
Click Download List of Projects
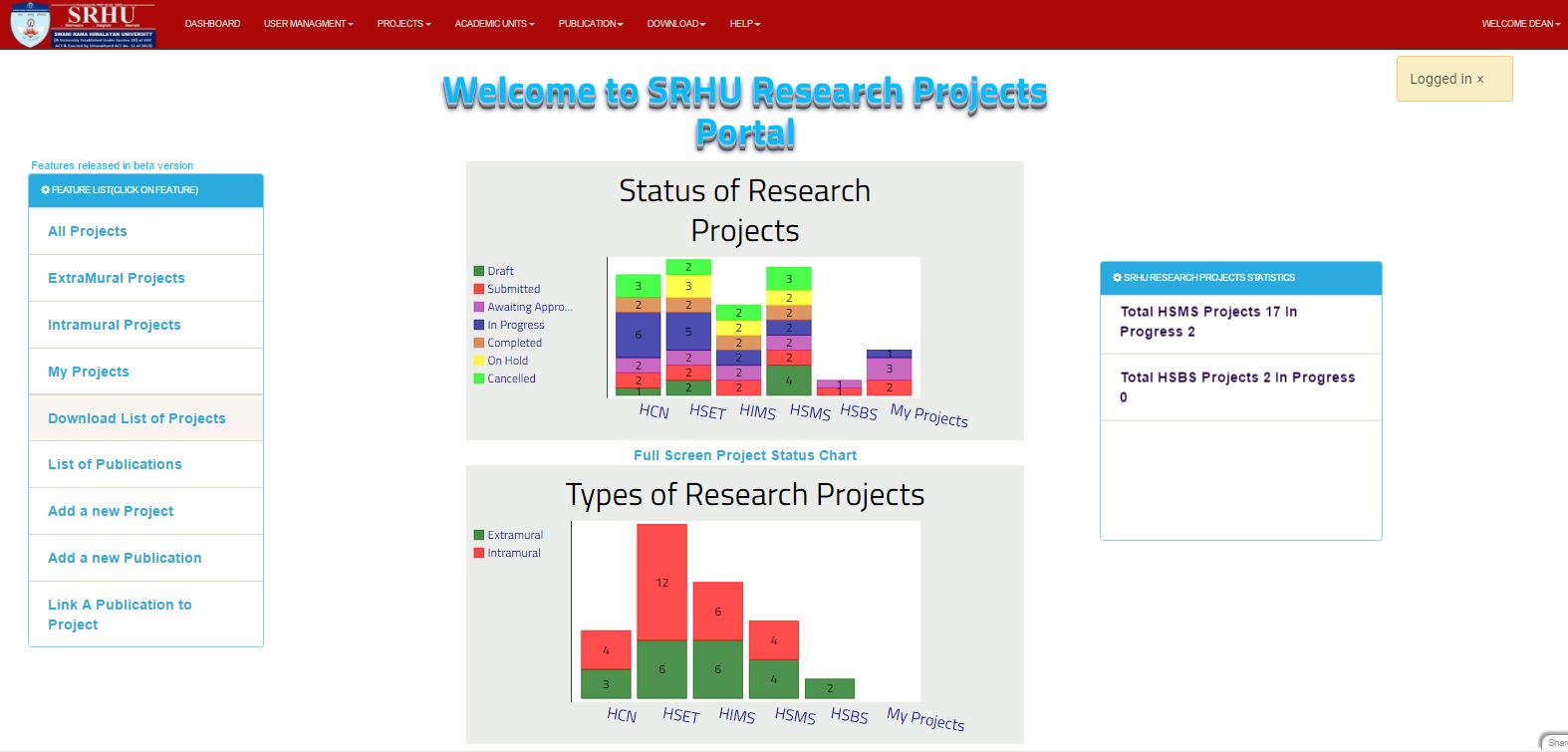click(x=145, y=418)
